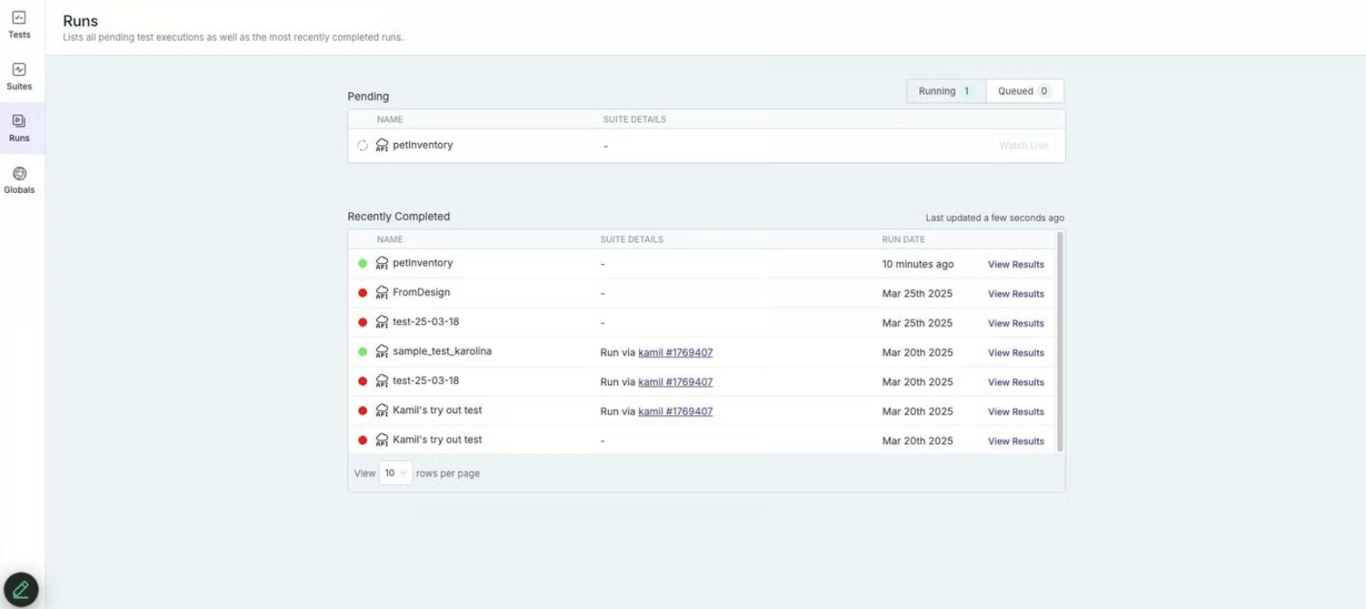Open the green pencil feedback icon
Image resolution: width=1366 pixels, height=609 pixels.
pos(22,589)
